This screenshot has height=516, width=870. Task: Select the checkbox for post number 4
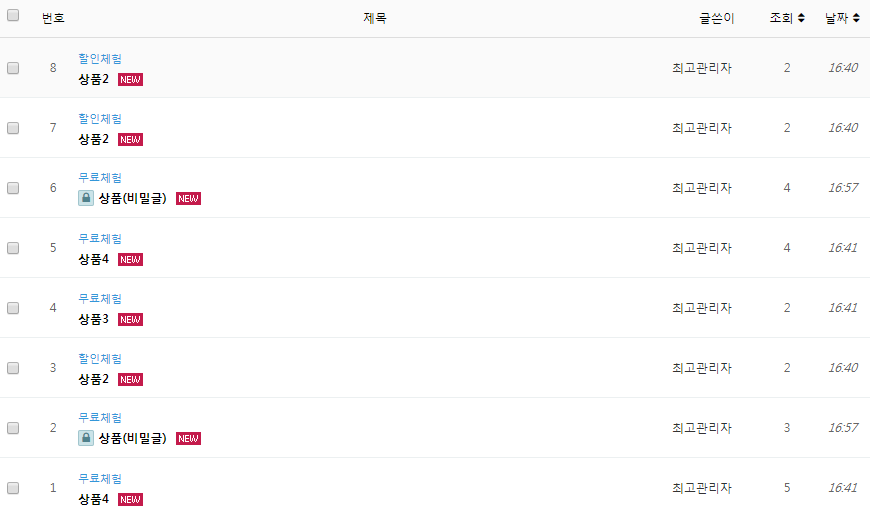pos(13,308)
